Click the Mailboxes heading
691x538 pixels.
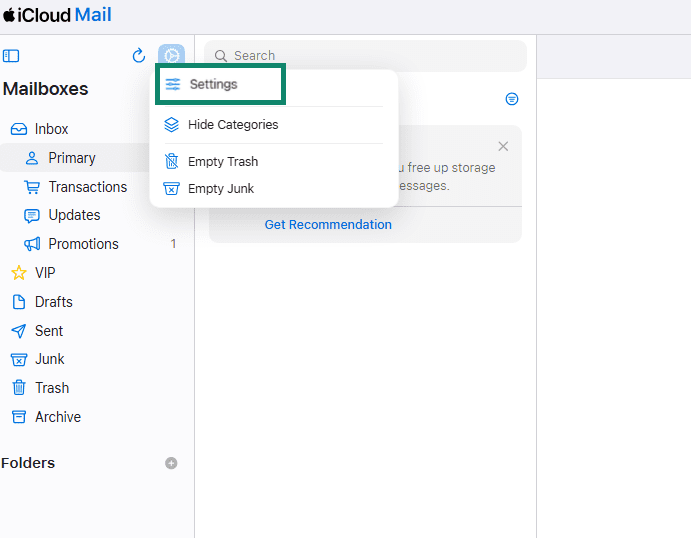(45, 89)
